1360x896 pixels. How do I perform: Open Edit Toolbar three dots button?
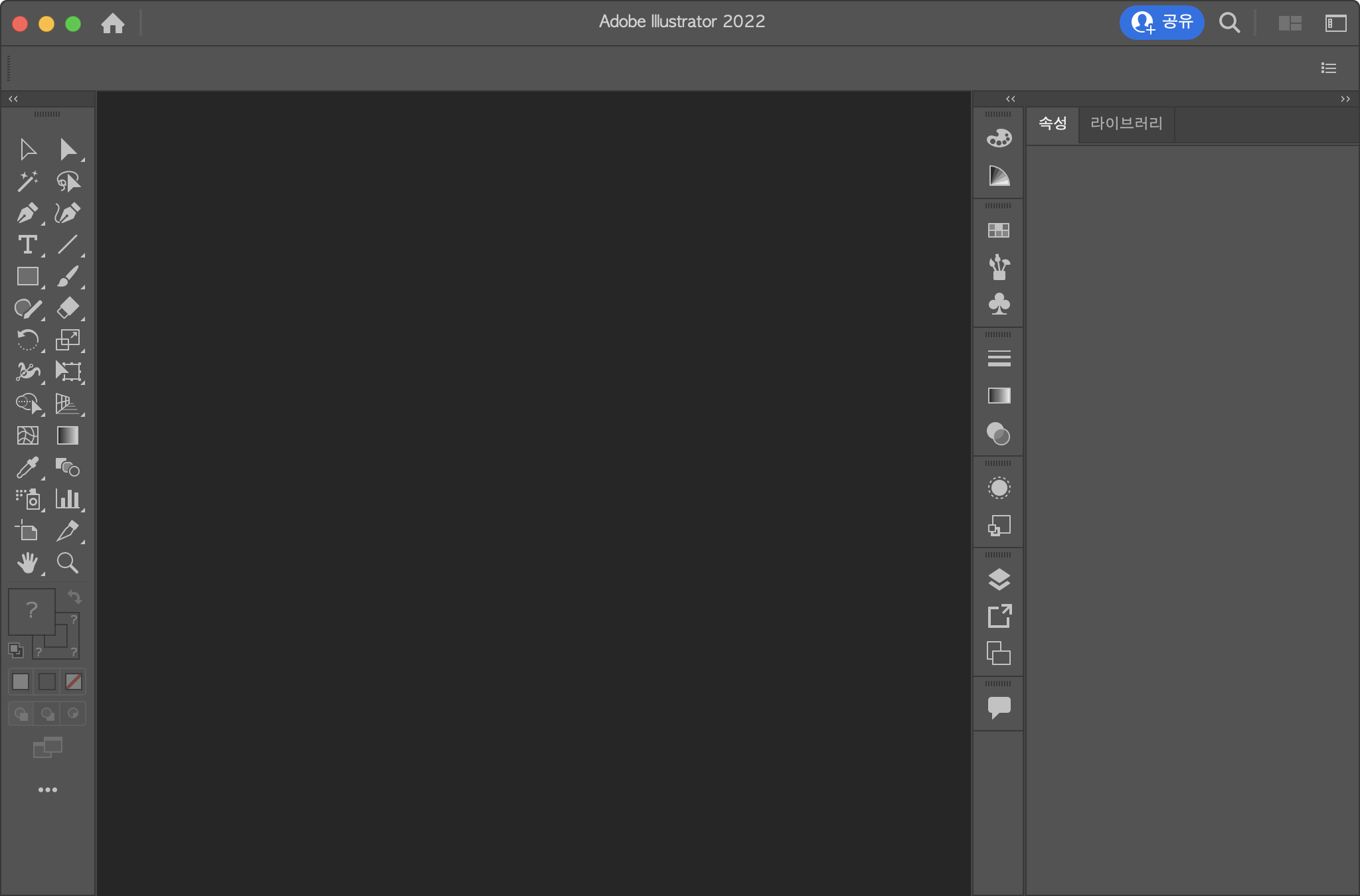coord(47,790)
